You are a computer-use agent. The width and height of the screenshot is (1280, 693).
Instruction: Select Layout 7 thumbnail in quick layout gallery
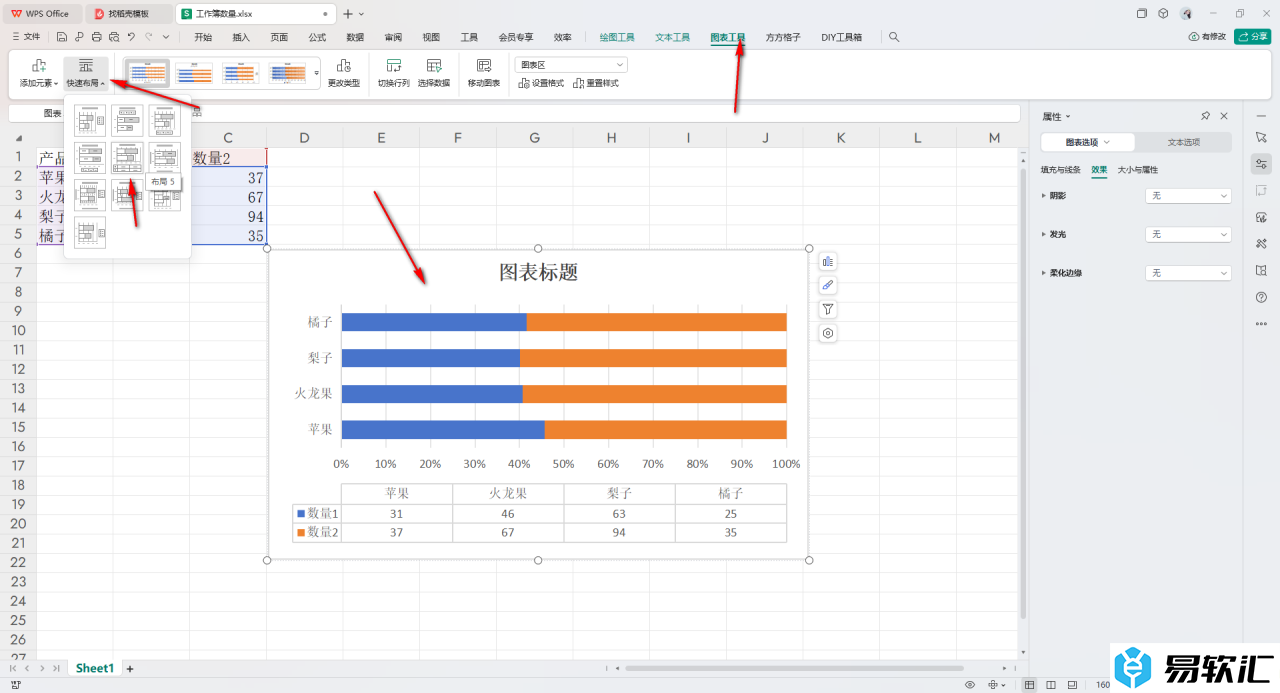coord(90,195)
